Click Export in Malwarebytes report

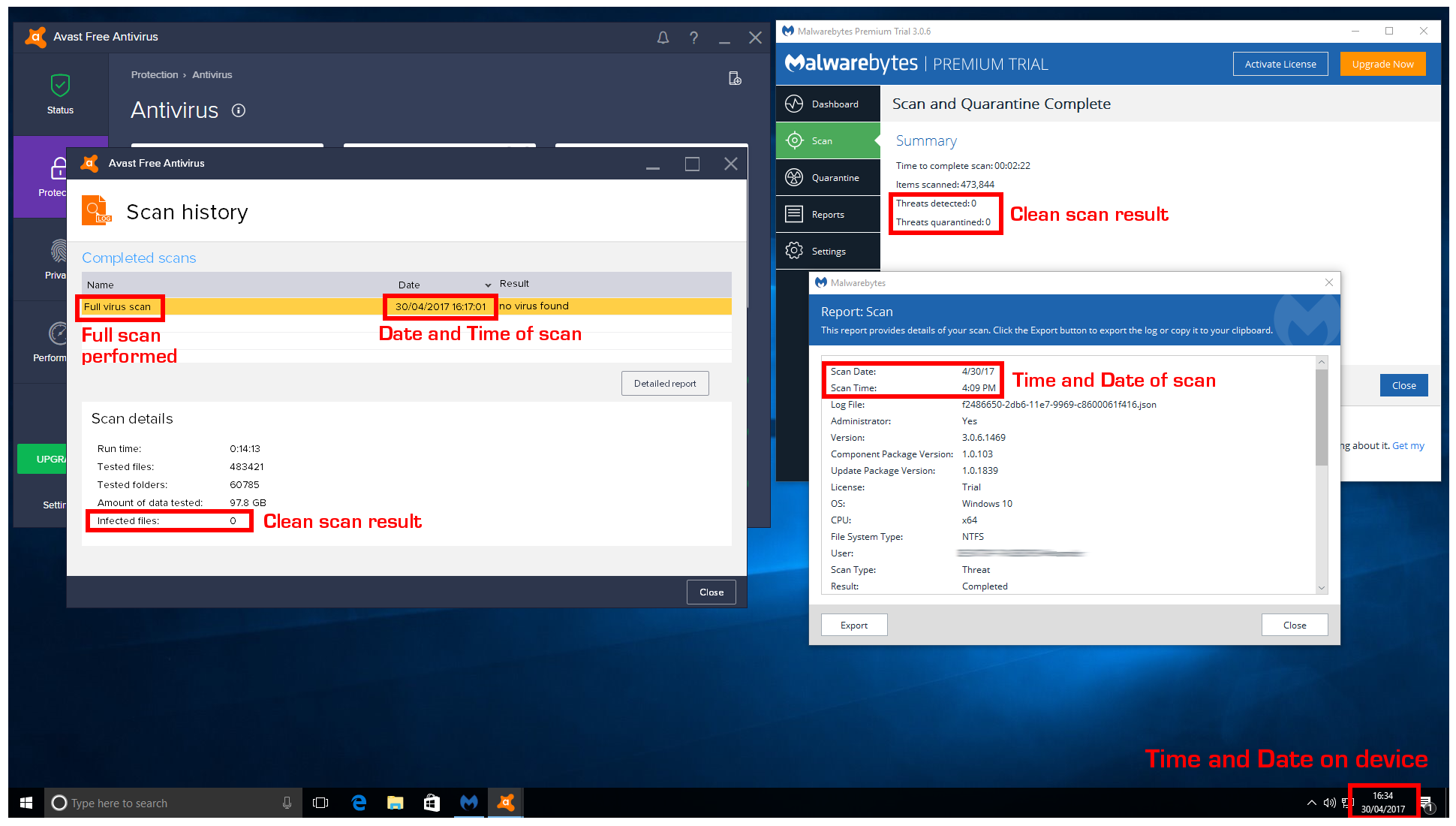(x=854, y=626)
